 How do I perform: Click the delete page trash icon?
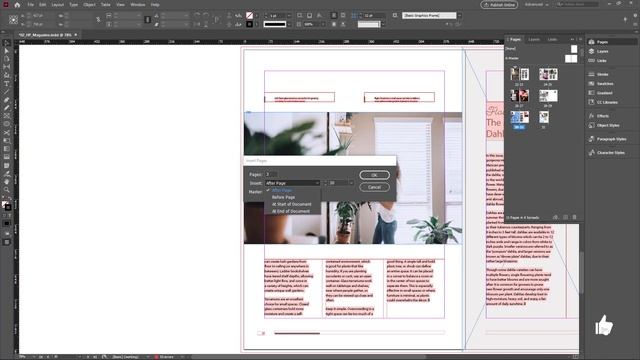pos(575,218)
